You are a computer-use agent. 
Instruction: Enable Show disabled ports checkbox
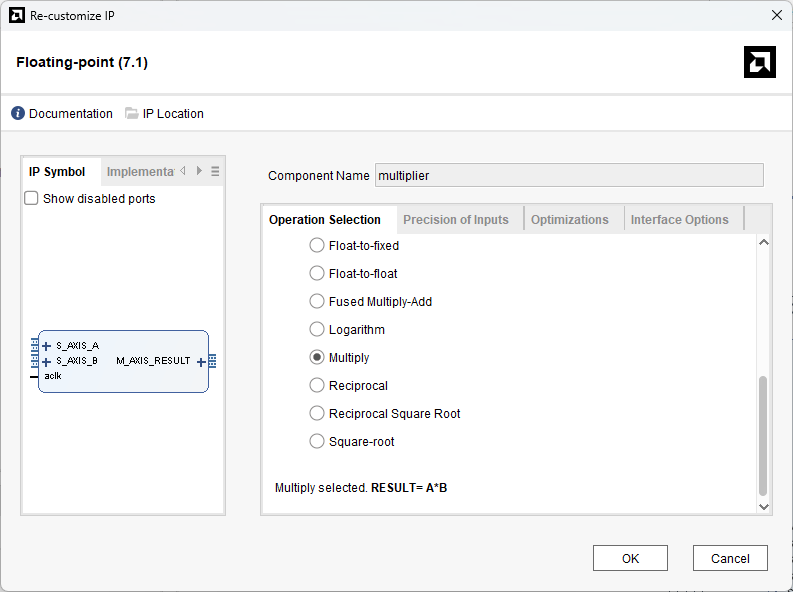click(x=31, y=199)
